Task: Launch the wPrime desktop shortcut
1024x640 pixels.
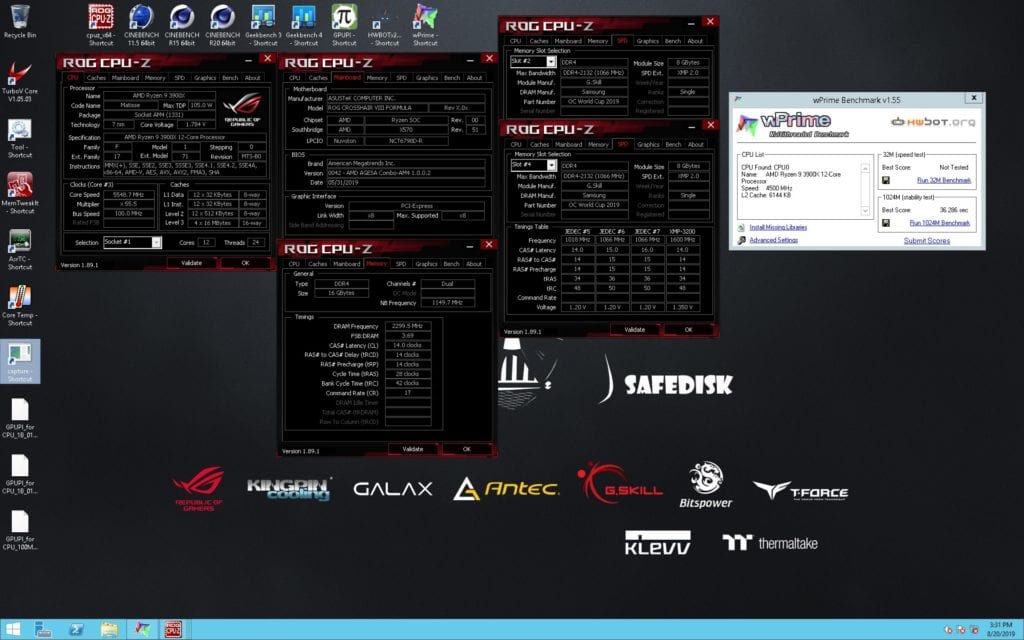Action: point(425,25)
